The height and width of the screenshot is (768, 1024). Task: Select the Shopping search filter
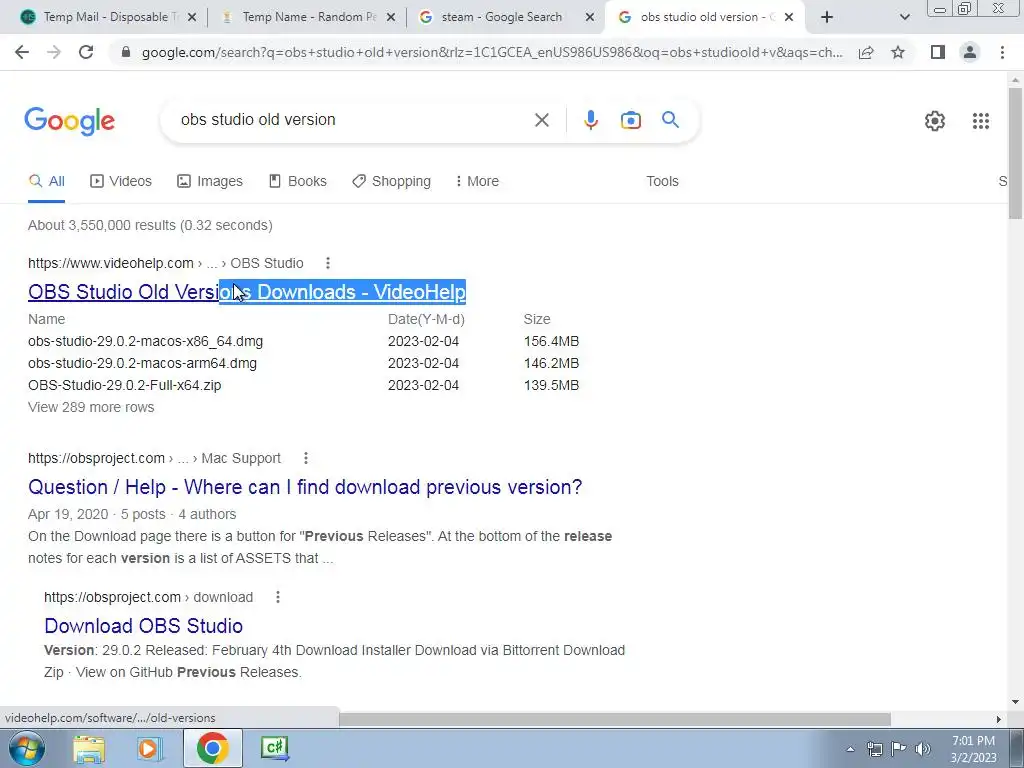[391, 182]
